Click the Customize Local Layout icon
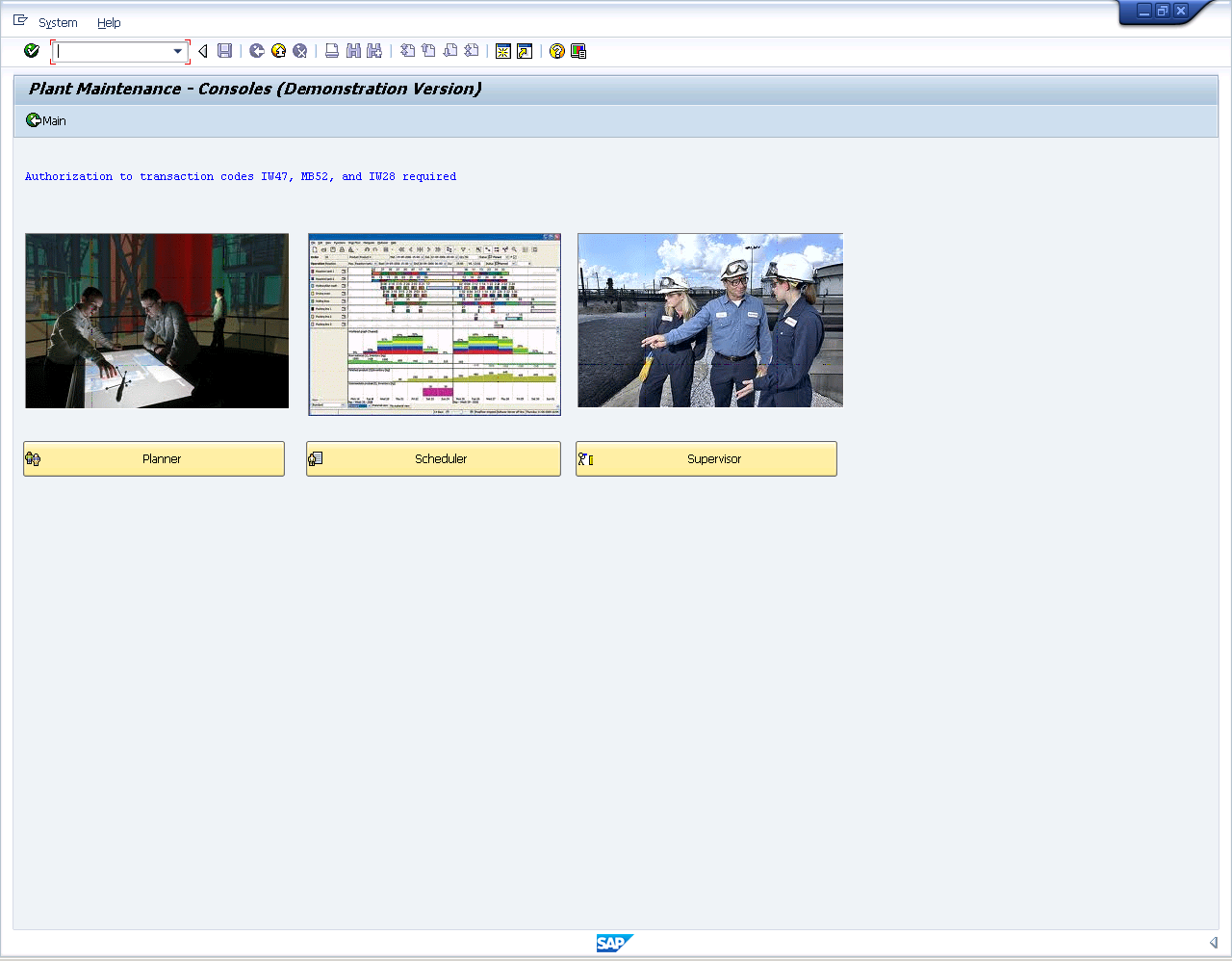This screenshot has height=961, width=1232. [x=578, y=51]
